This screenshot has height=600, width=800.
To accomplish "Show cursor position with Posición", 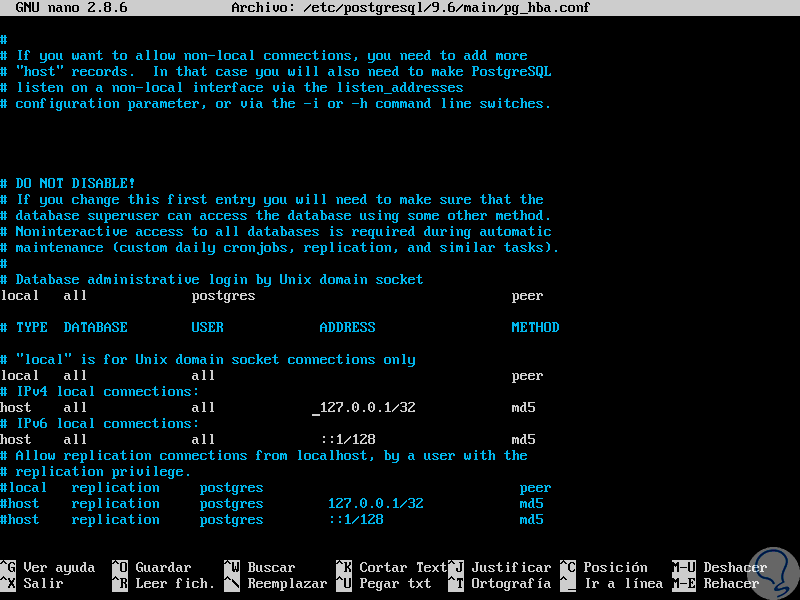I will pyautogui.click(x=613, y=567).
